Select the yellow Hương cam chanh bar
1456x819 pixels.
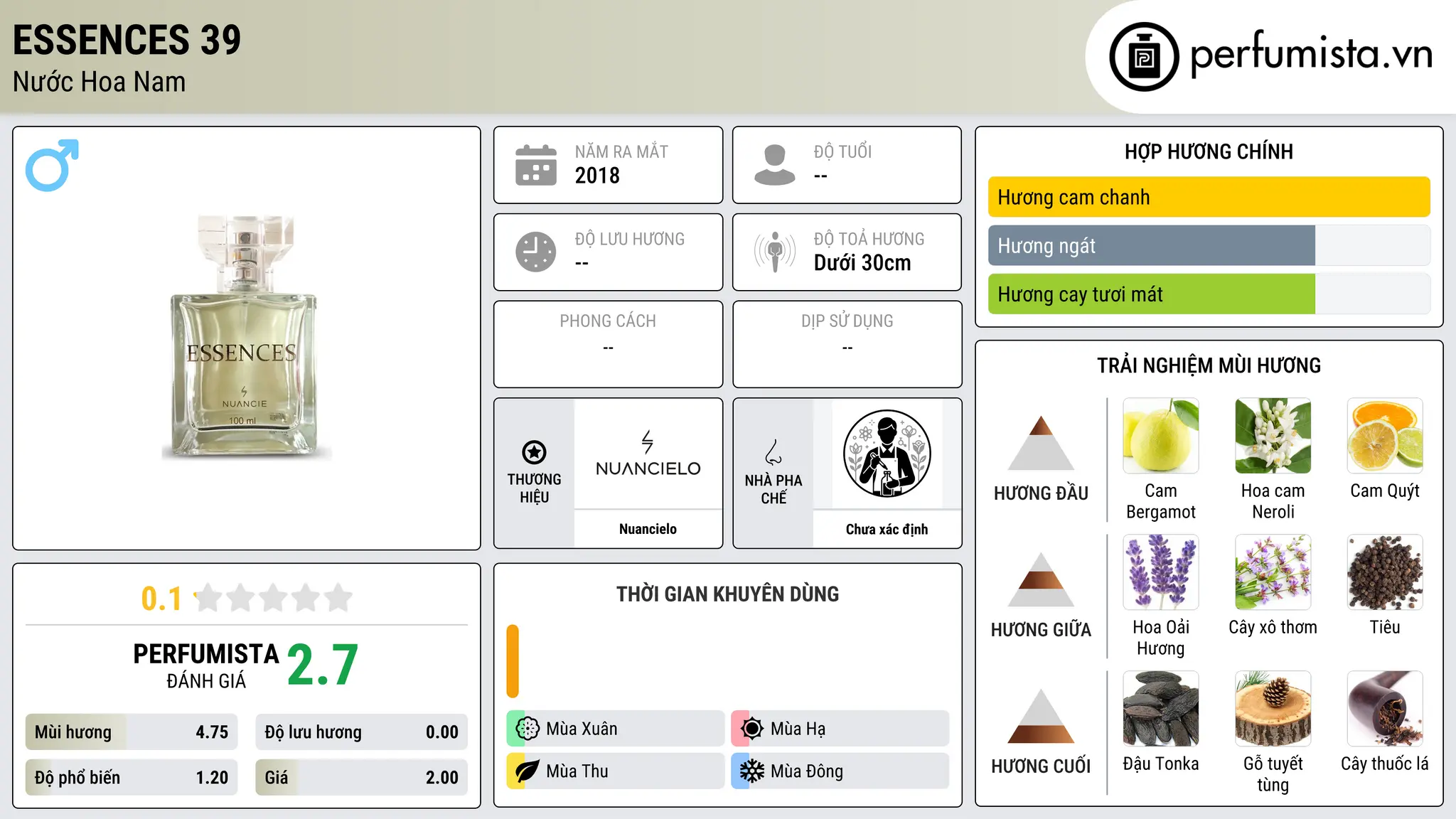[x=1209, y=197]
